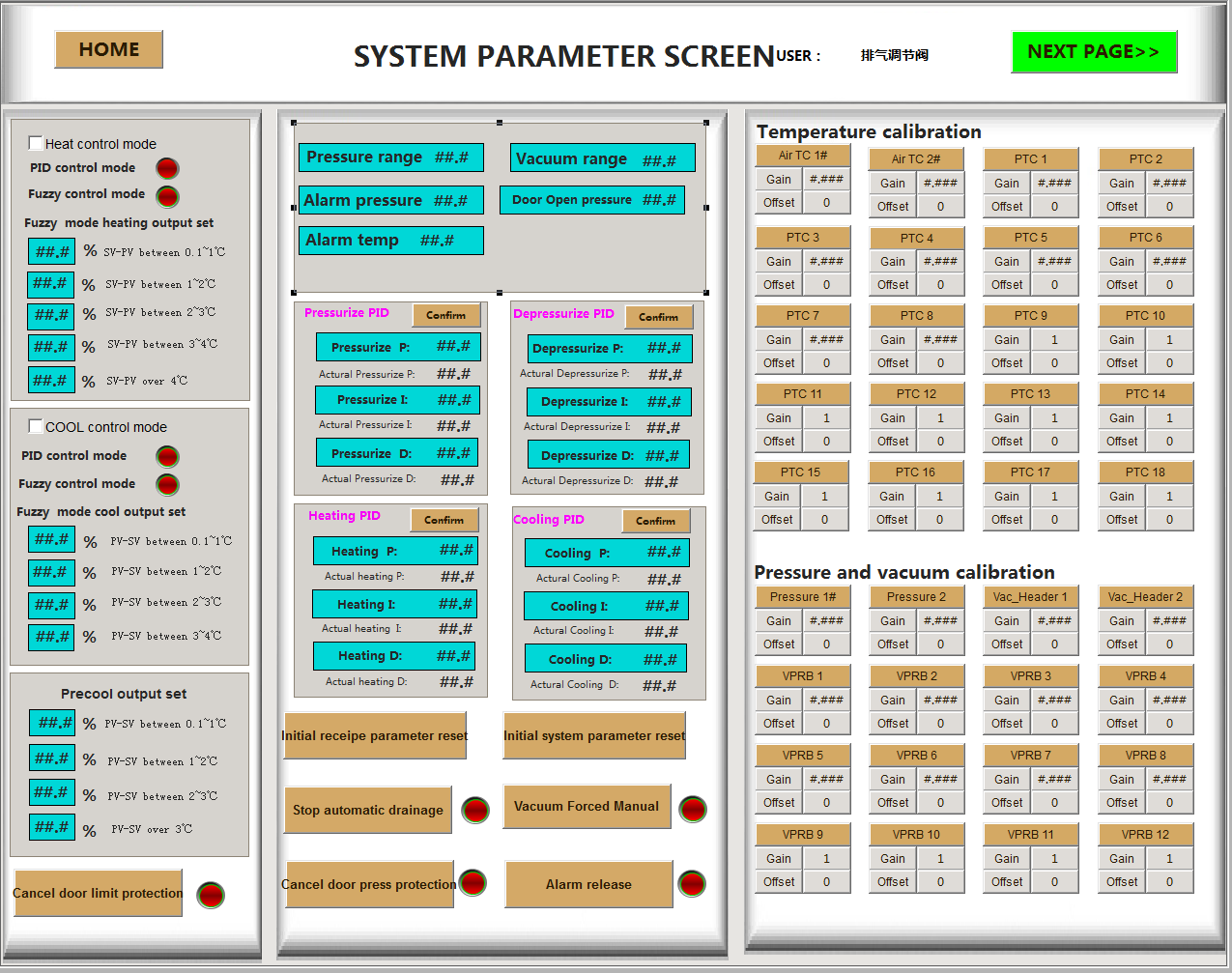The height and width of the screenshot is (973, 1232).
Task: Click the Vac_Header 2 Offset value
Action: coord(1169,644)
